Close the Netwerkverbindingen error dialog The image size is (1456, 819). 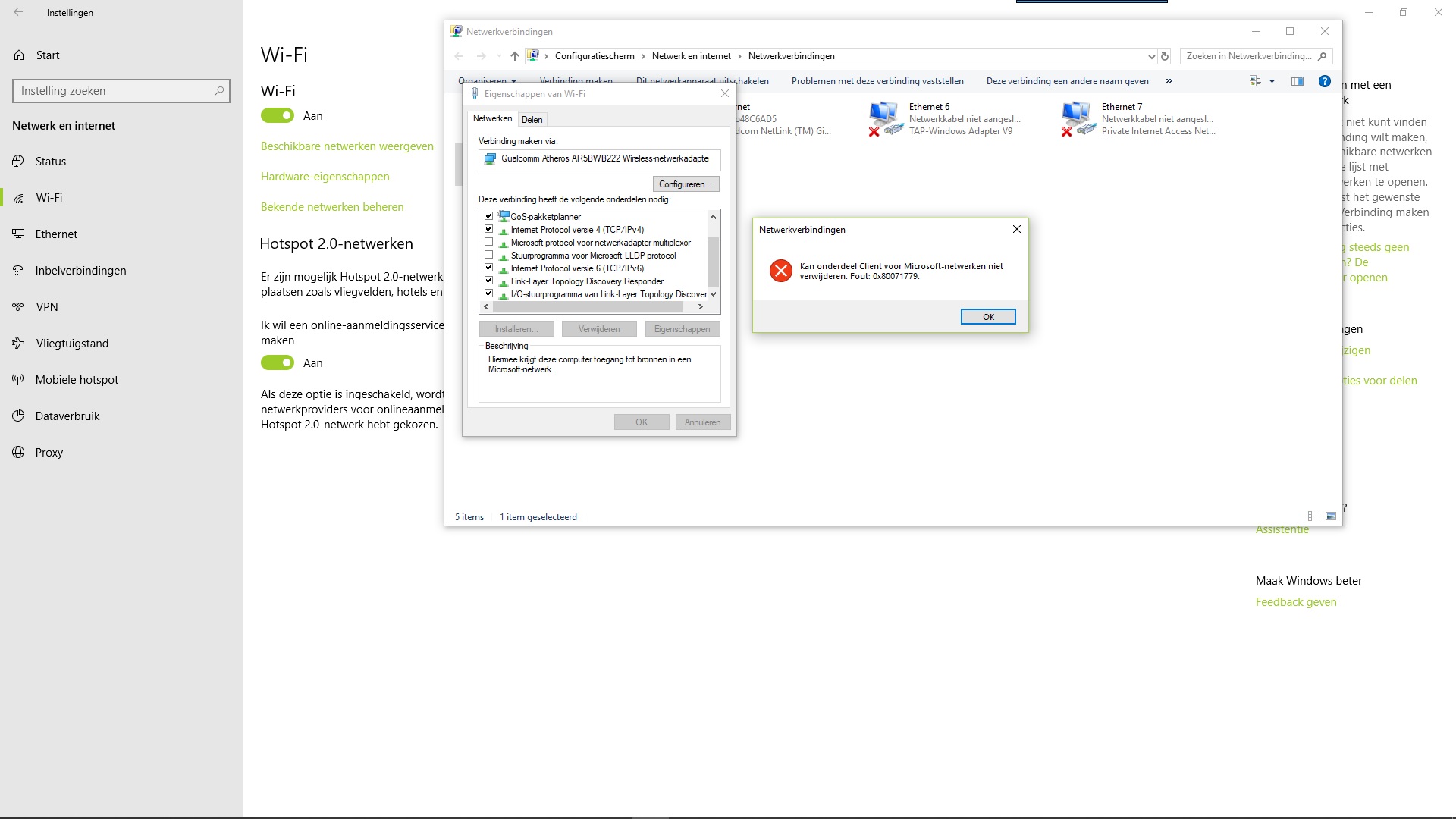pyautogui.click(x=1017, y=229)
